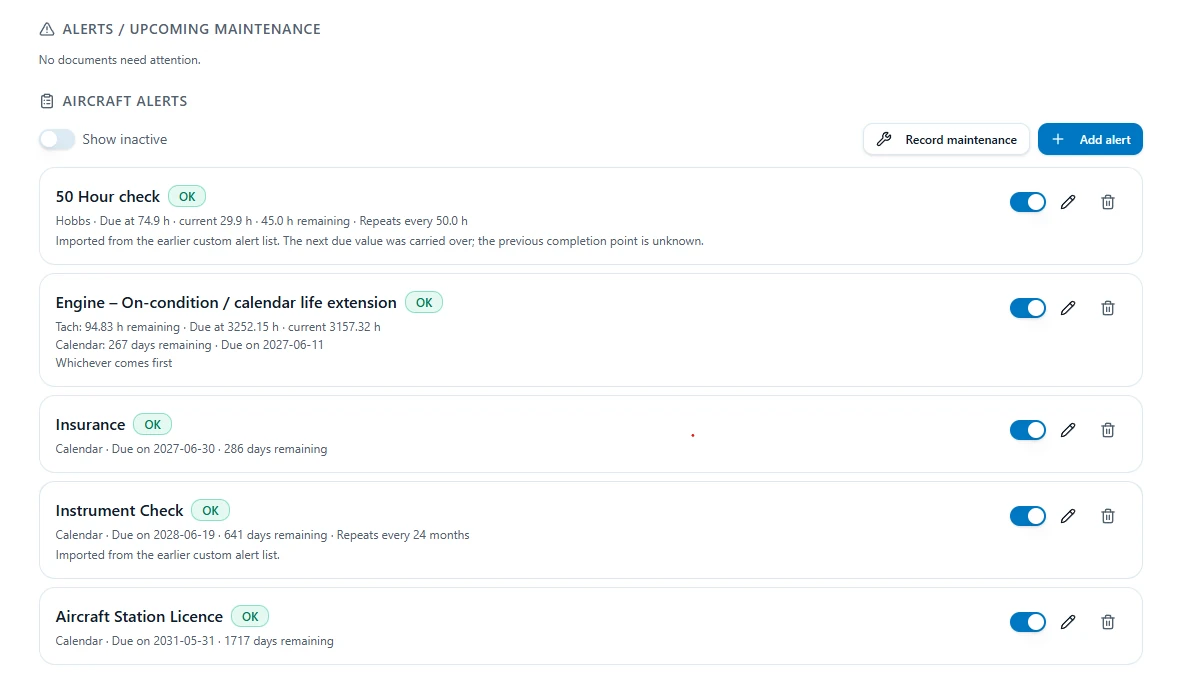Edit the 50 Hour check alert

pos(1068,202)
